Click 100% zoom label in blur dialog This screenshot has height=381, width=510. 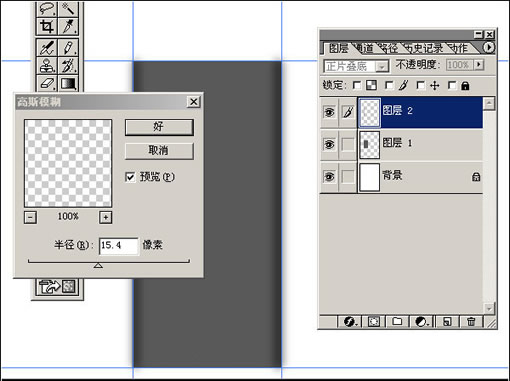pos(68,216)
